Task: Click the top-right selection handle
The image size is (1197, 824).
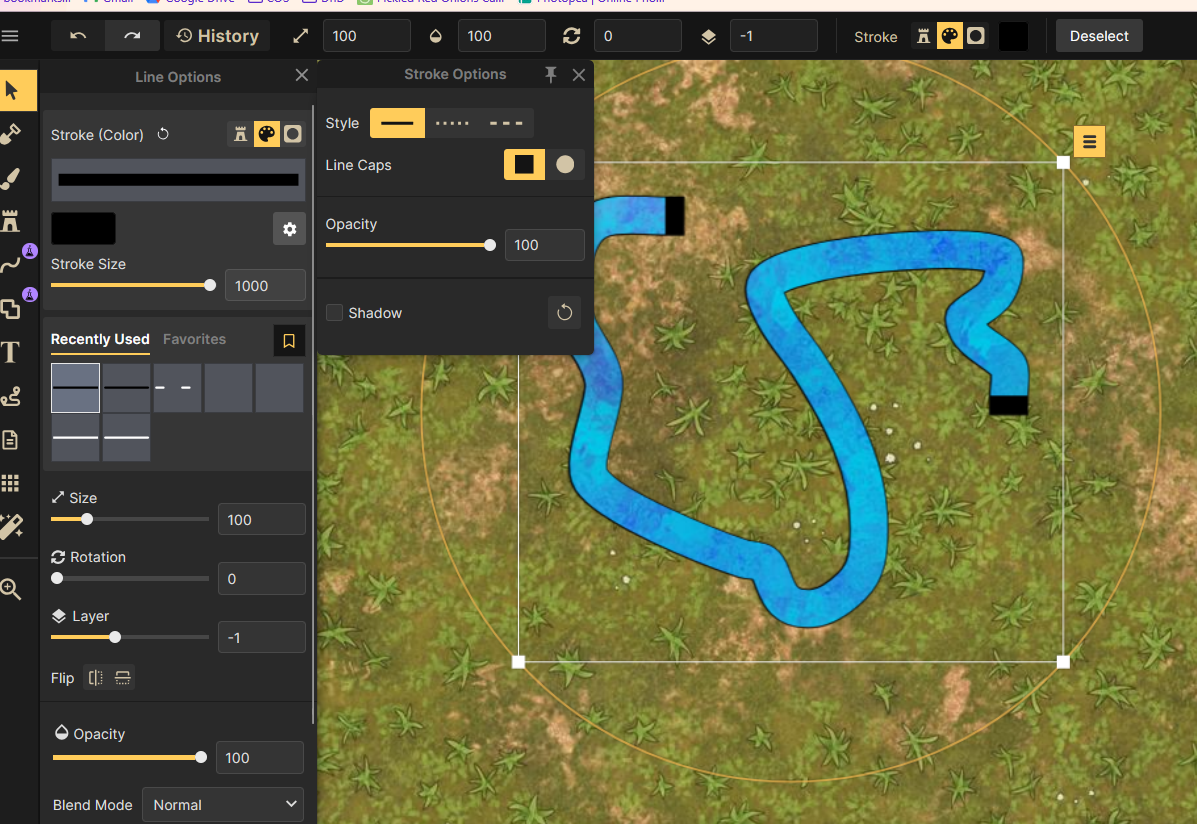Action: (1063, 162)
